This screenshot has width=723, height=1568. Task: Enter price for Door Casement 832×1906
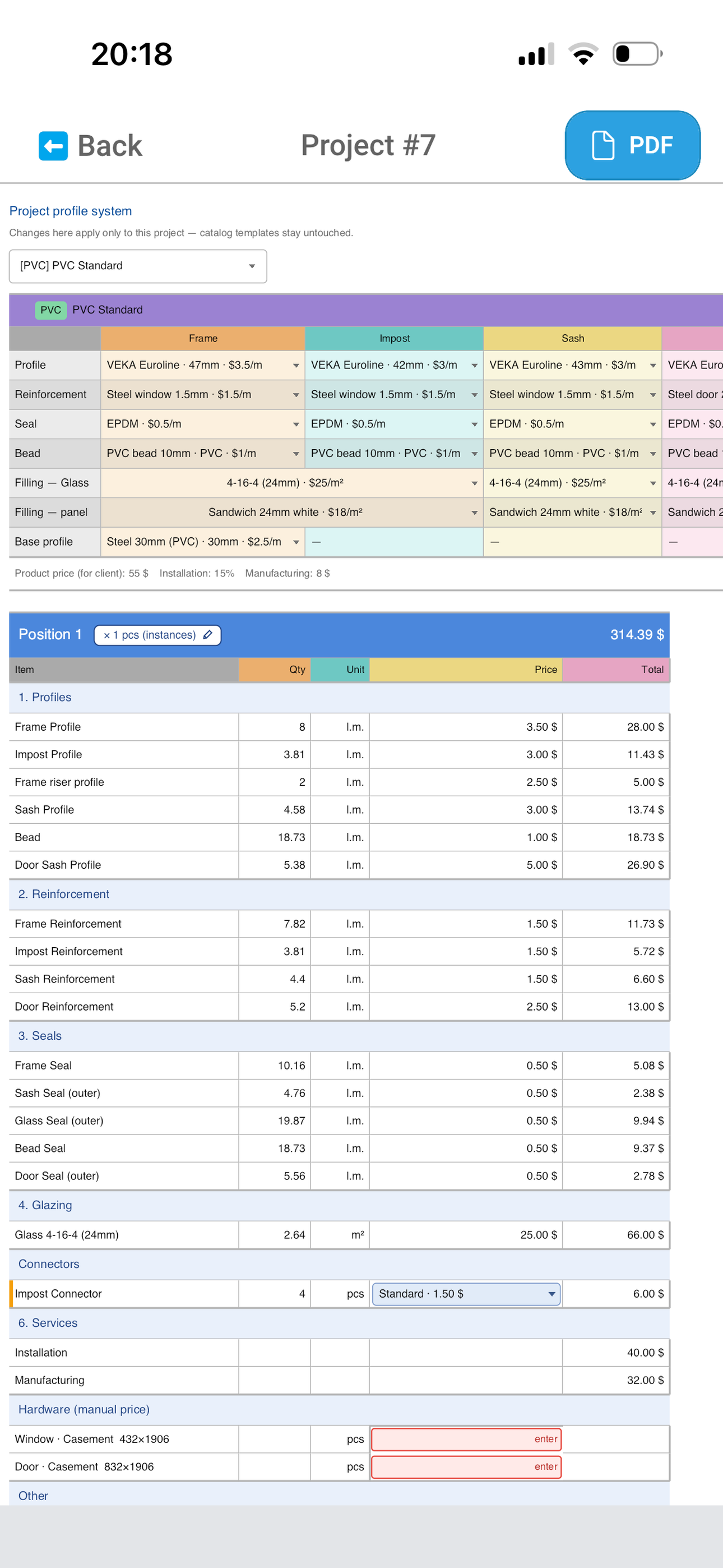466,1467
